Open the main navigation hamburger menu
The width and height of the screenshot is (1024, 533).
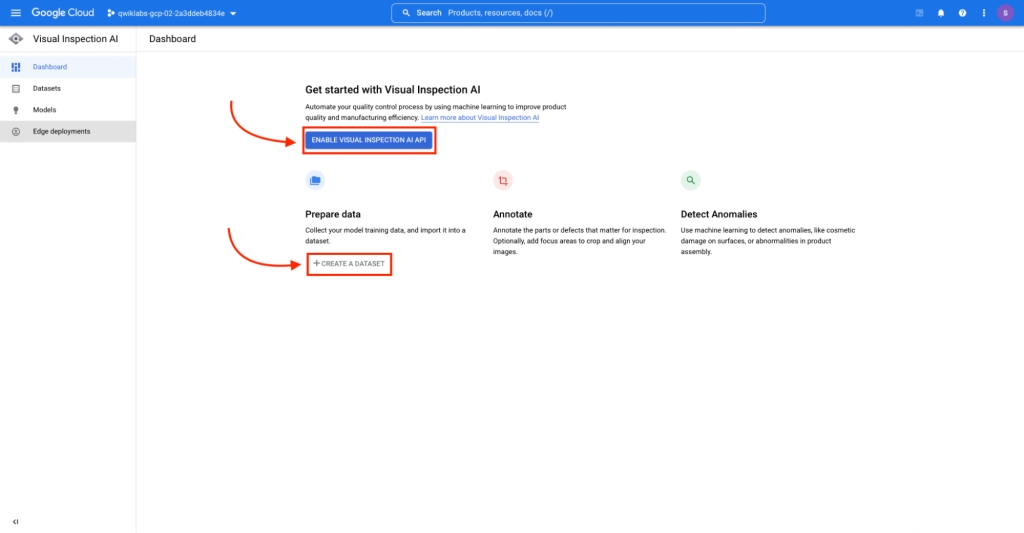[16, 13]
